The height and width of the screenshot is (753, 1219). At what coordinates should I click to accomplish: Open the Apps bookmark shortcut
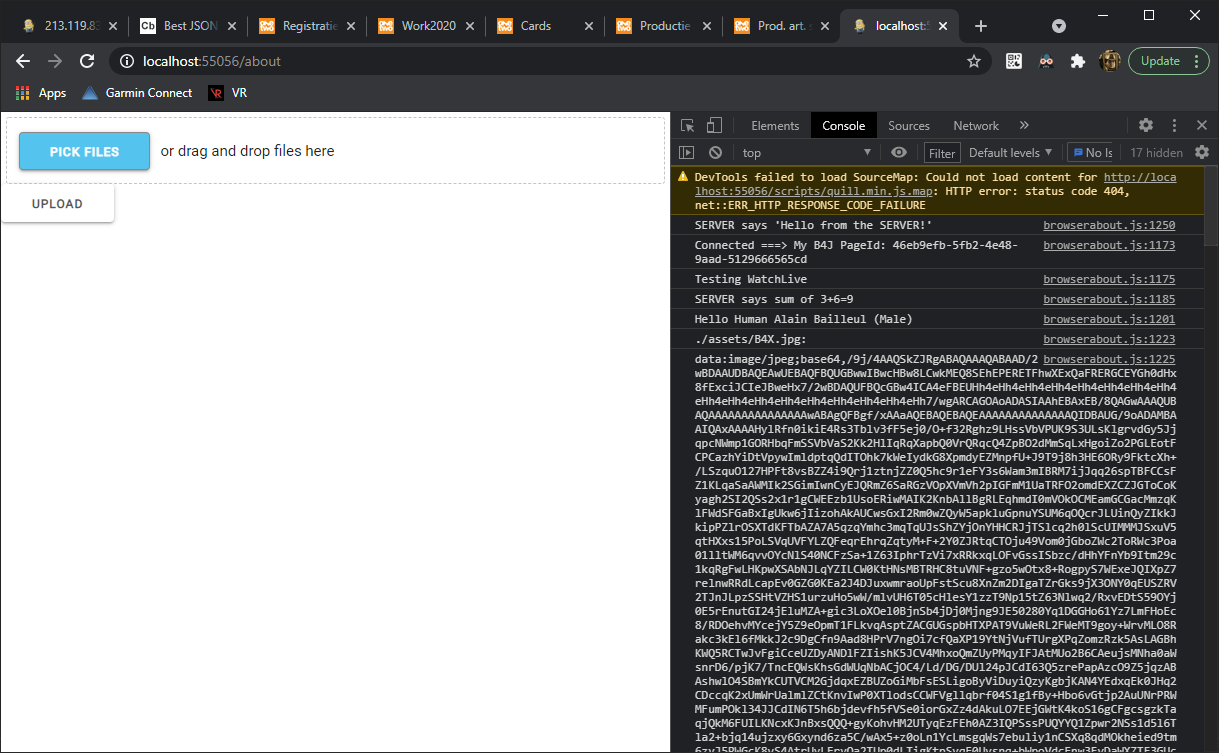[40, 93]
